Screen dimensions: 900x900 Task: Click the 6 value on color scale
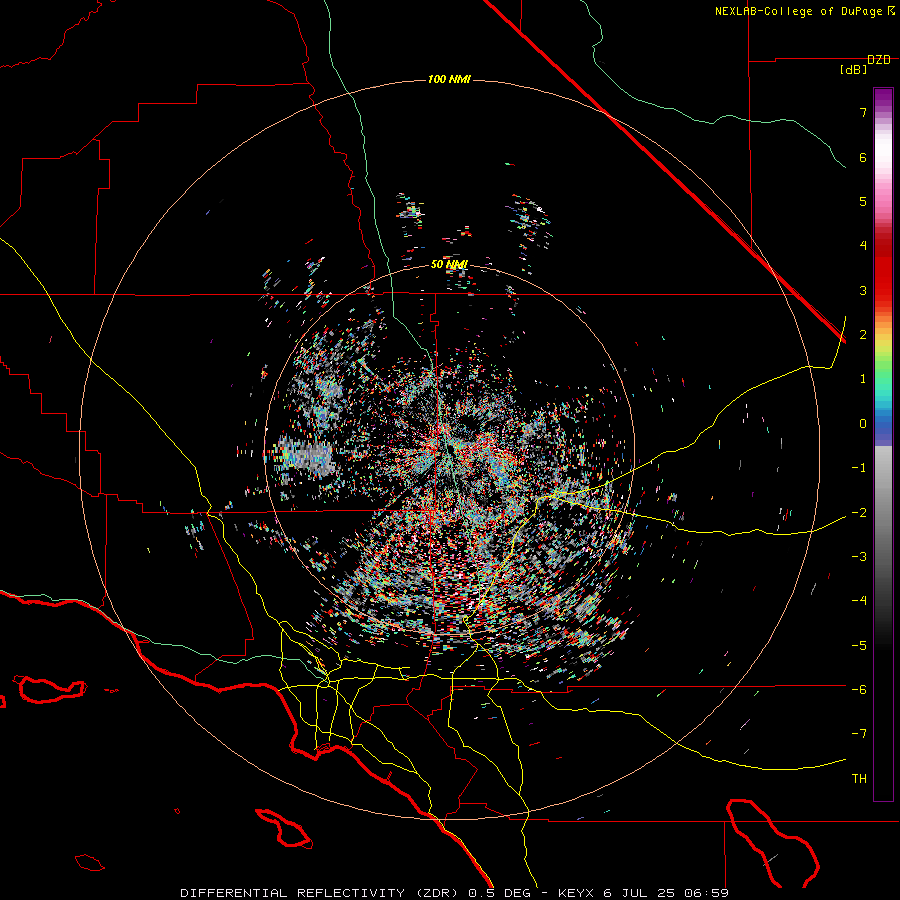(x=863, y=157)
